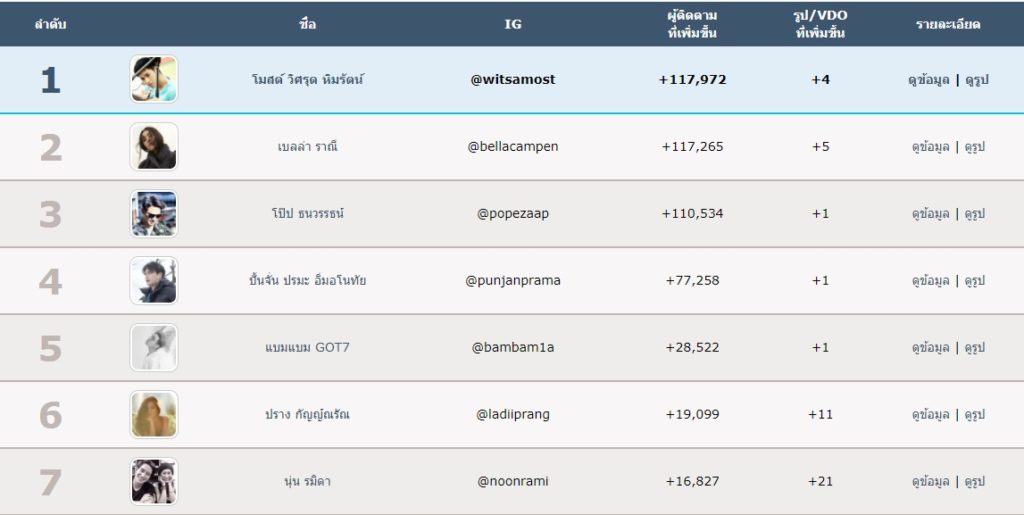Click the ลำดับ rank column header
The height and width of the screenshot is (515, 1024).
50,24
